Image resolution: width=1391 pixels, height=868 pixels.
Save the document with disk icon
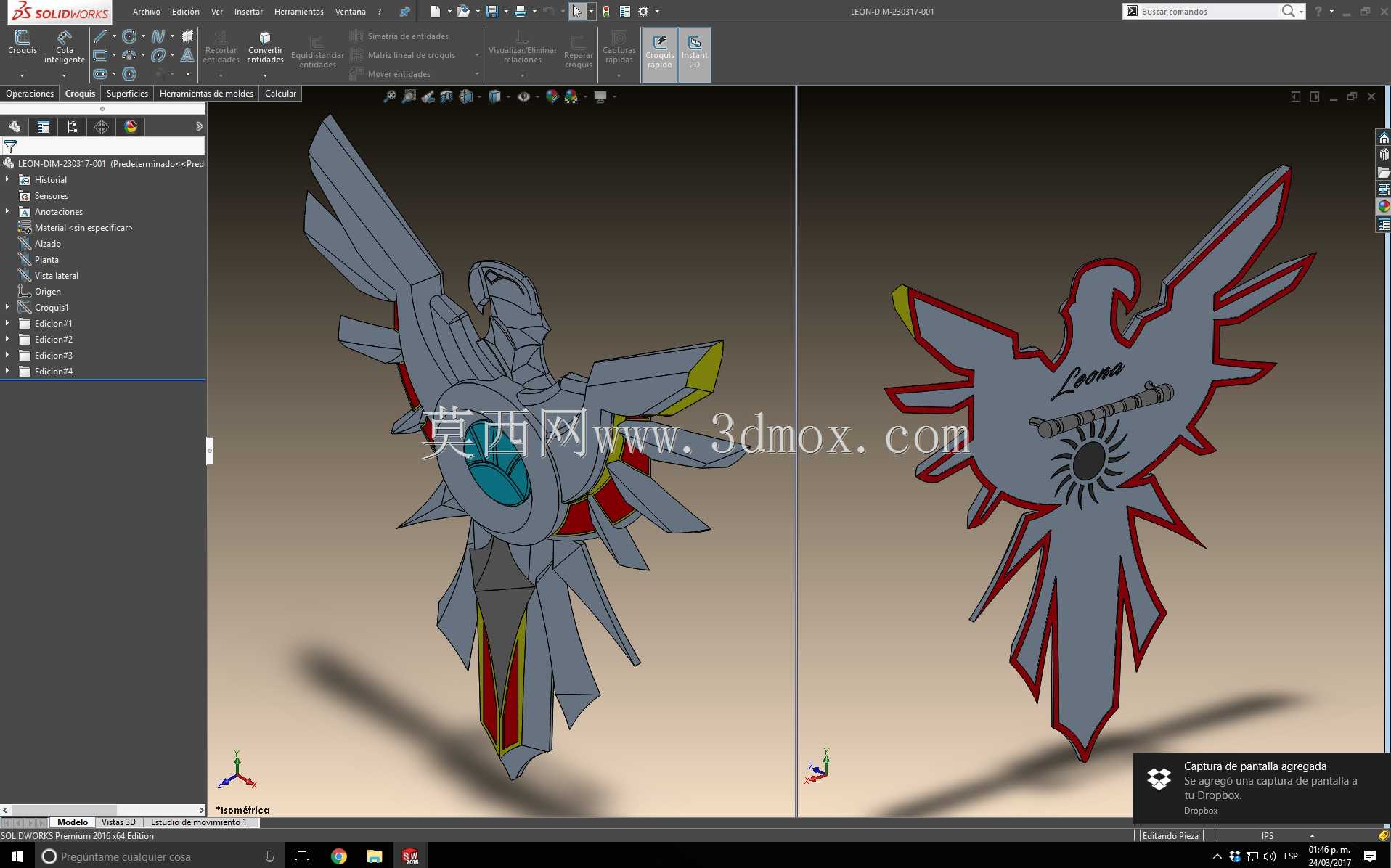click(492, 12)
